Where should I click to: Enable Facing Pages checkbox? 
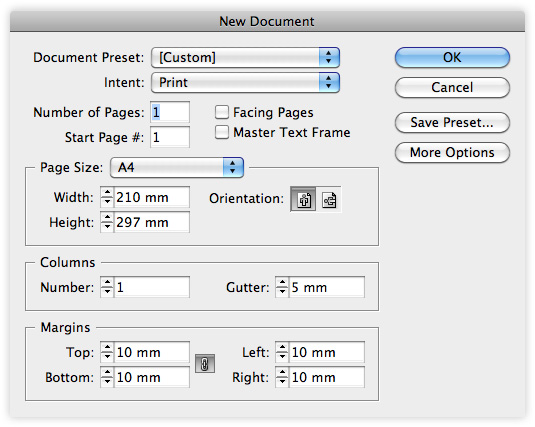222,112
